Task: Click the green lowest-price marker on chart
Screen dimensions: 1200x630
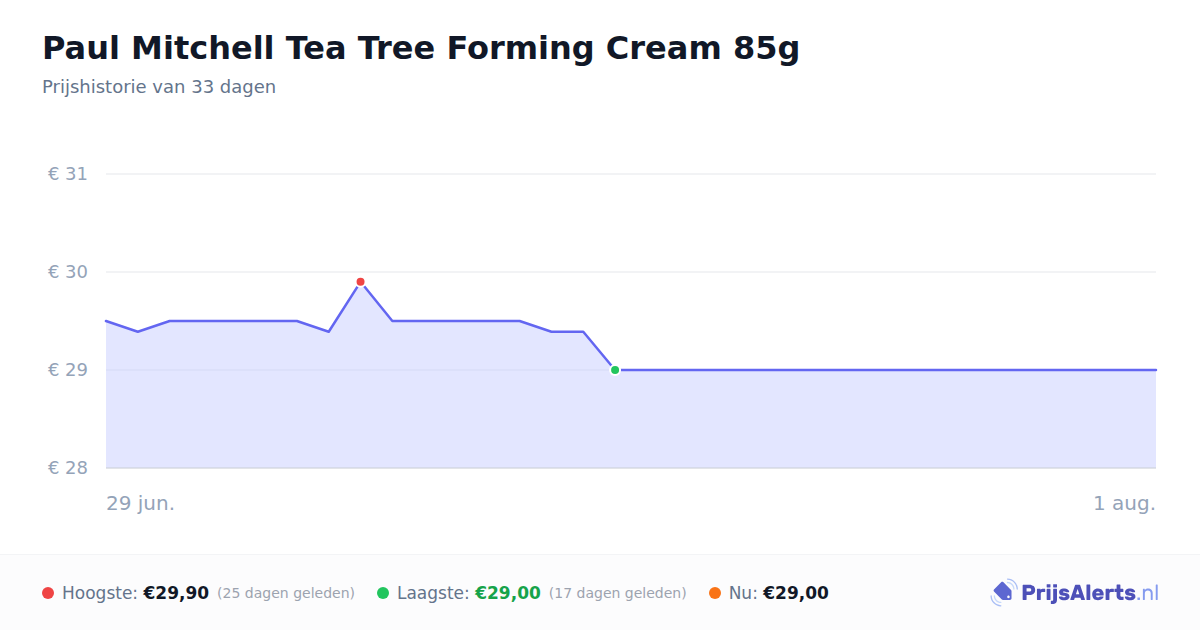Action: (615, 370)
